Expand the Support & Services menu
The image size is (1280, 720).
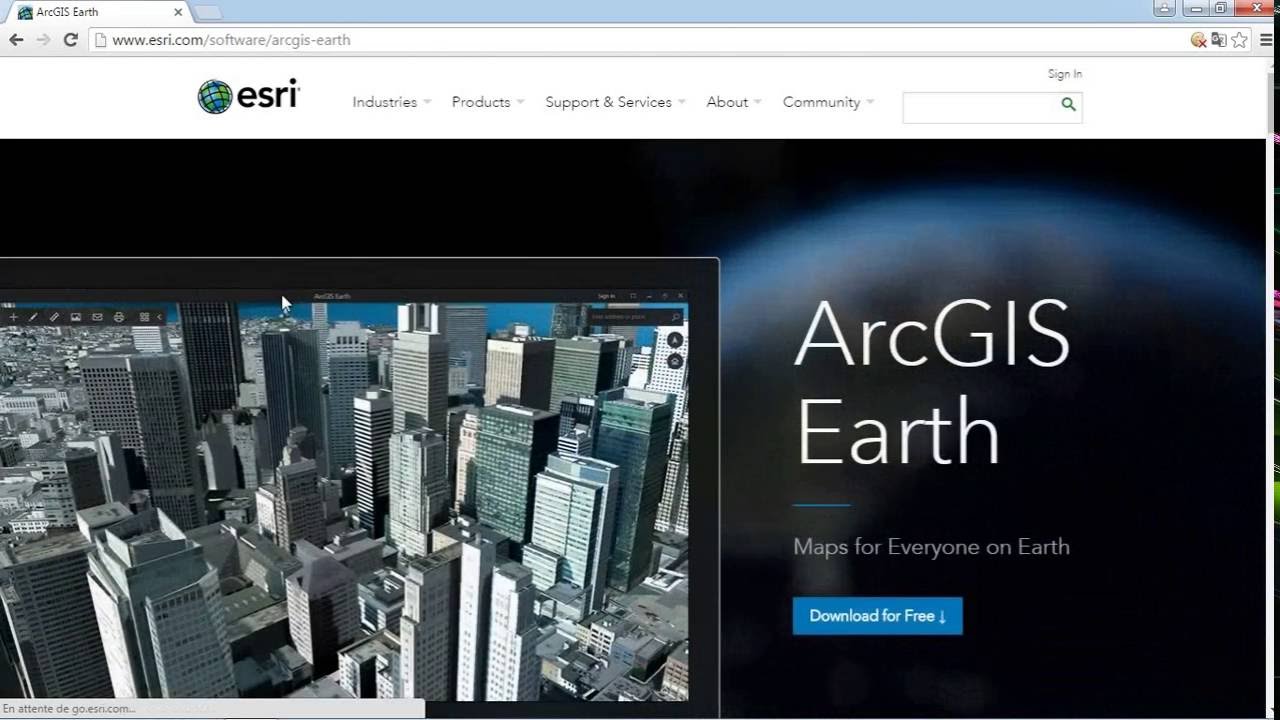(x=615, y=102)
